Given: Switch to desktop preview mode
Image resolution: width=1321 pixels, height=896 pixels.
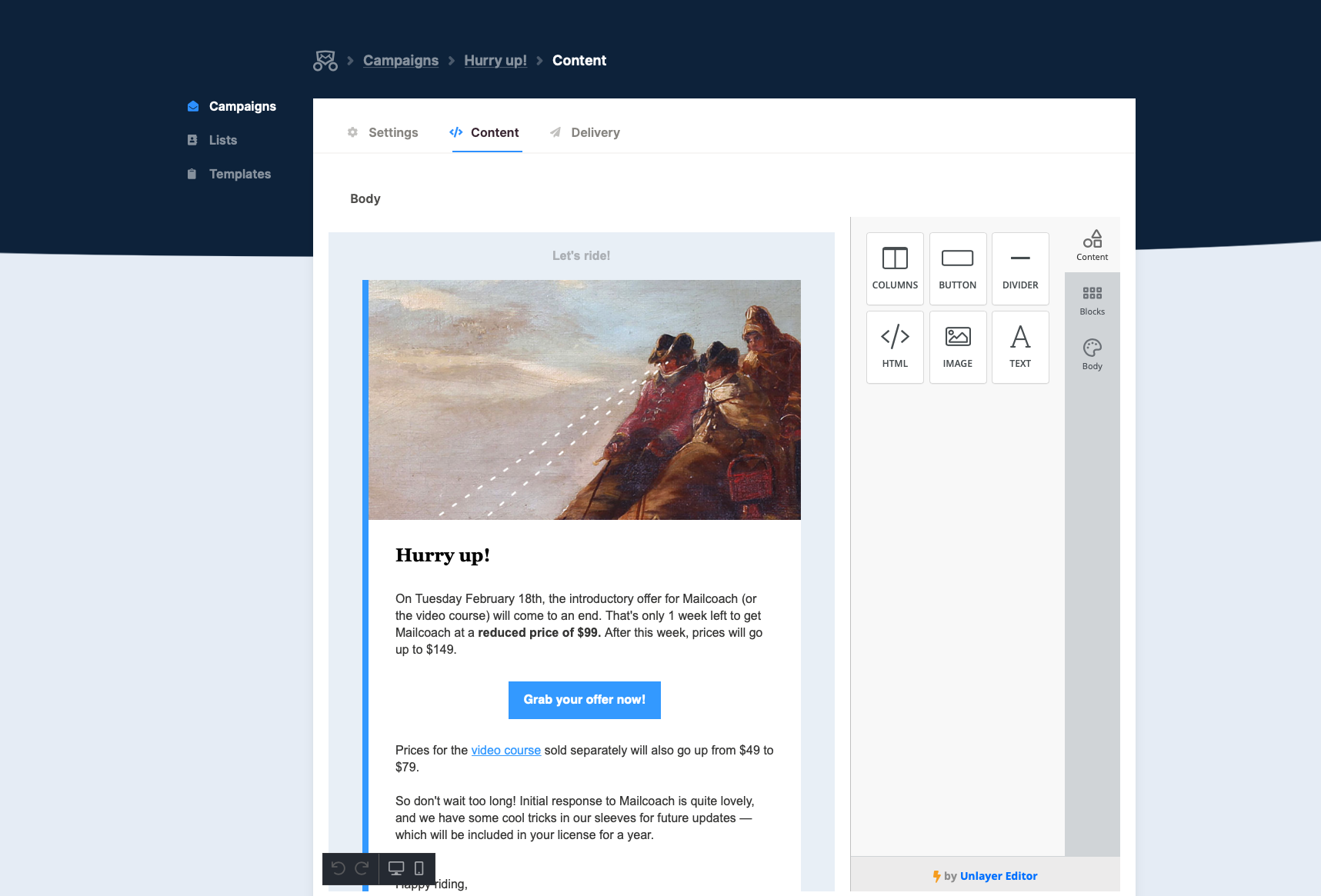Looking at the screenshot, I should click(396, 868).
